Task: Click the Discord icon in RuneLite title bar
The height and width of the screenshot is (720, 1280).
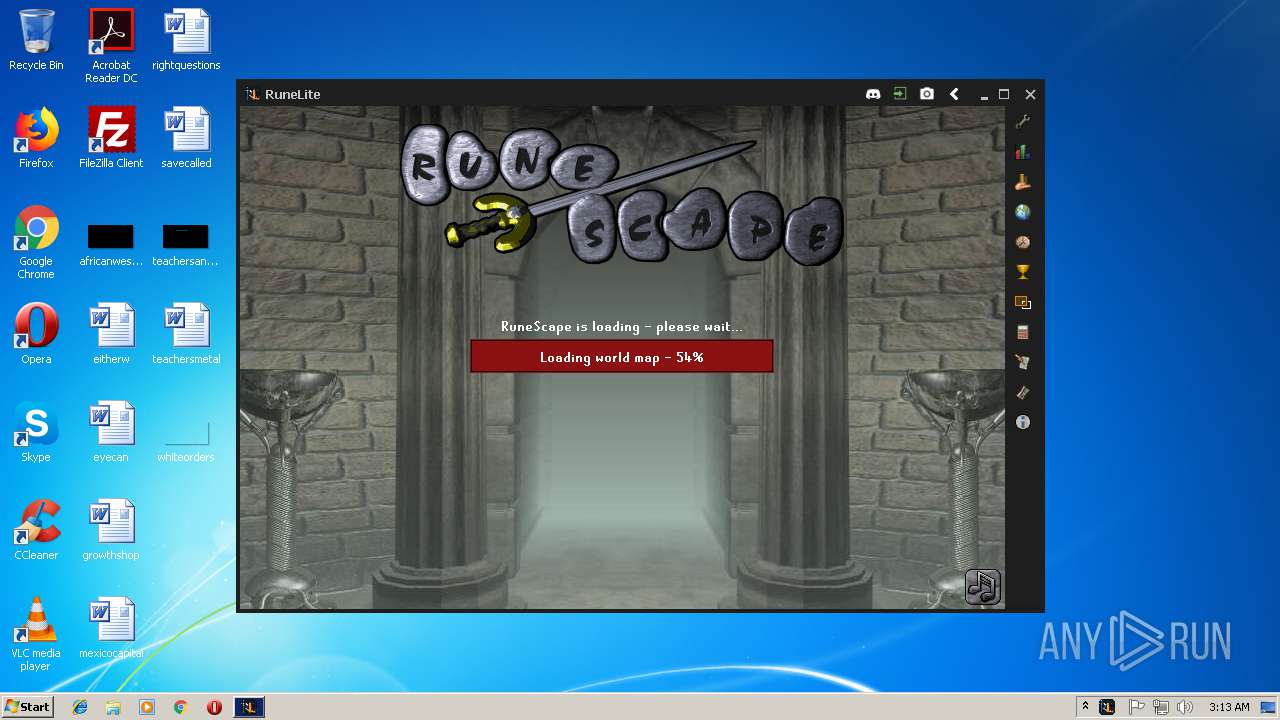Action: pos(873,94)
